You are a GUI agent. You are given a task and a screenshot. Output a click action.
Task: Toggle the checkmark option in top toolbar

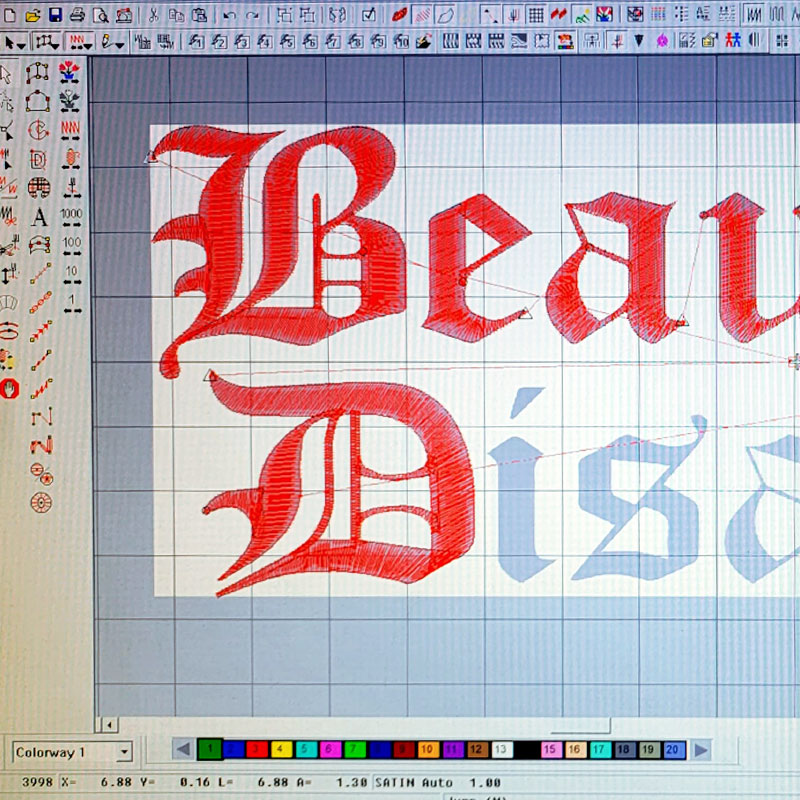click(369, 15)
